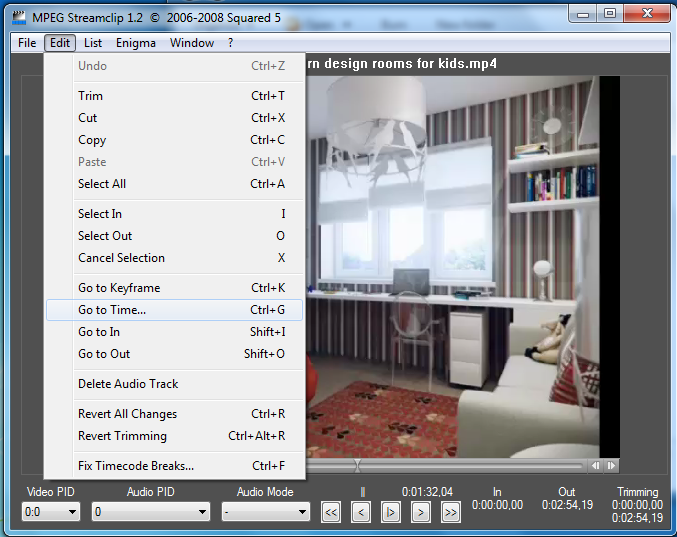The image size is (677, 537).
Task: Click the seek bar track right of playhead
Action: tap(471, 466)
